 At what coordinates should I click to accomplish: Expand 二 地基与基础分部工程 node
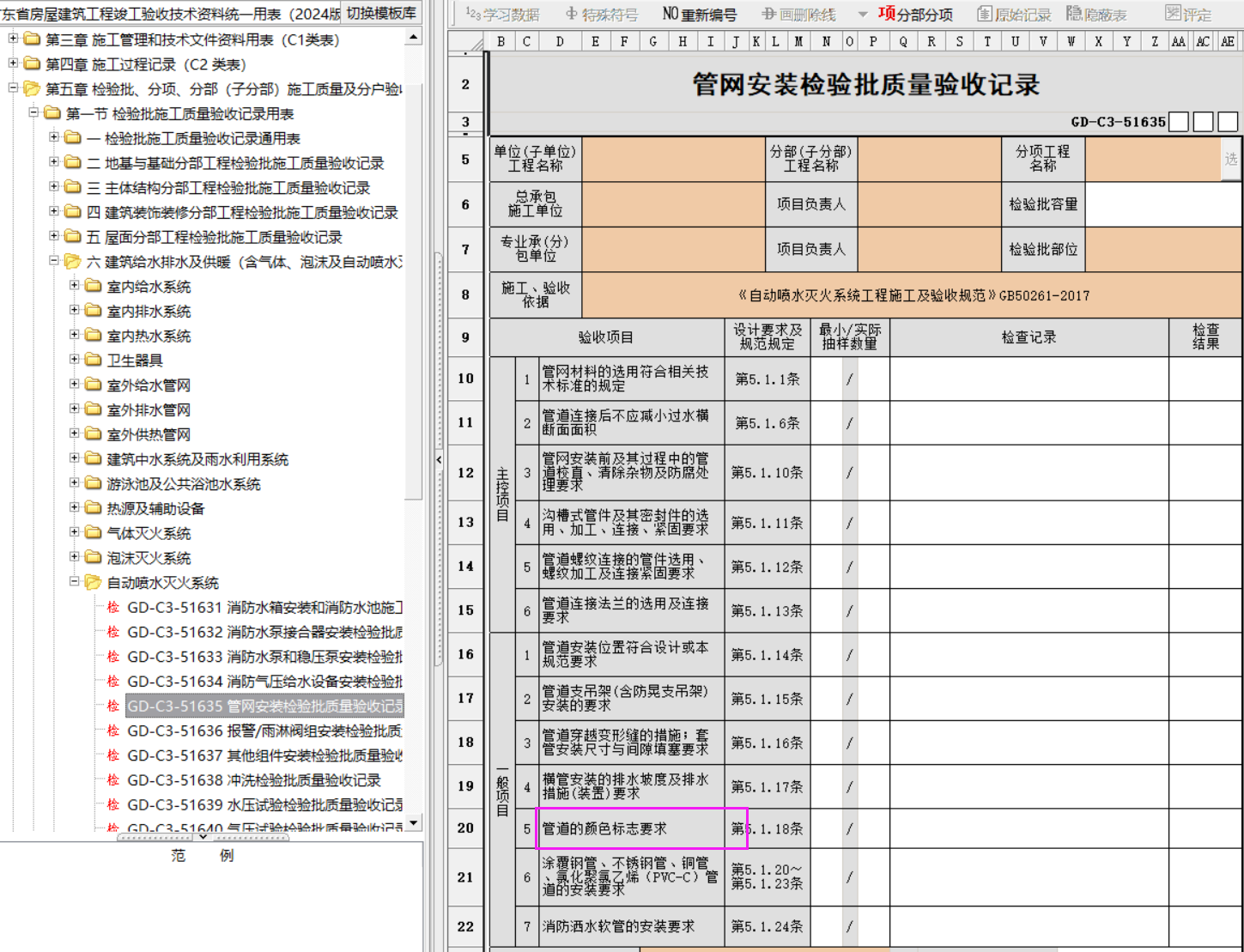point(54,162)
